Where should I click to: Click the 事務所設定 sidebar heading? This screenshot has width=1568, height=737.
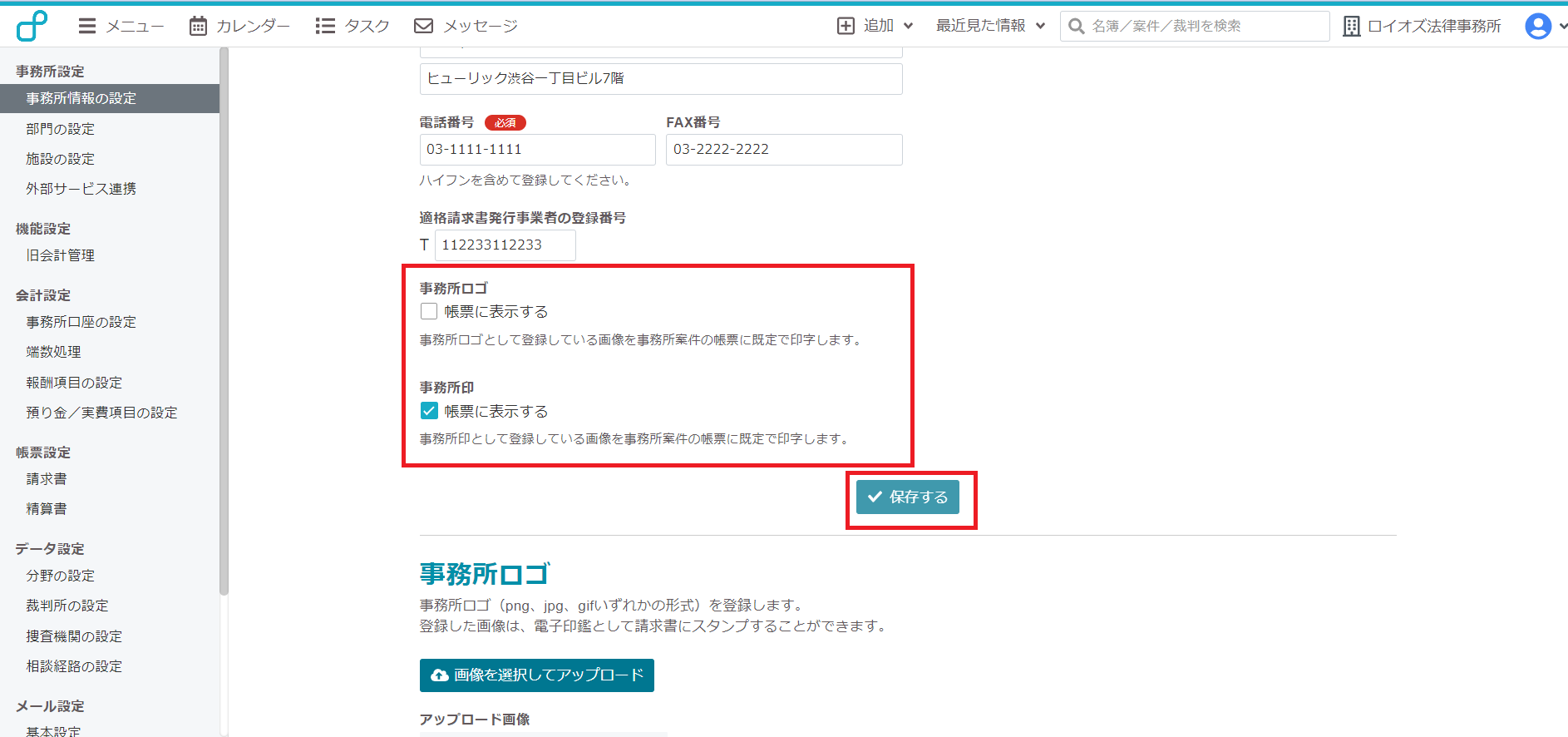50,72
